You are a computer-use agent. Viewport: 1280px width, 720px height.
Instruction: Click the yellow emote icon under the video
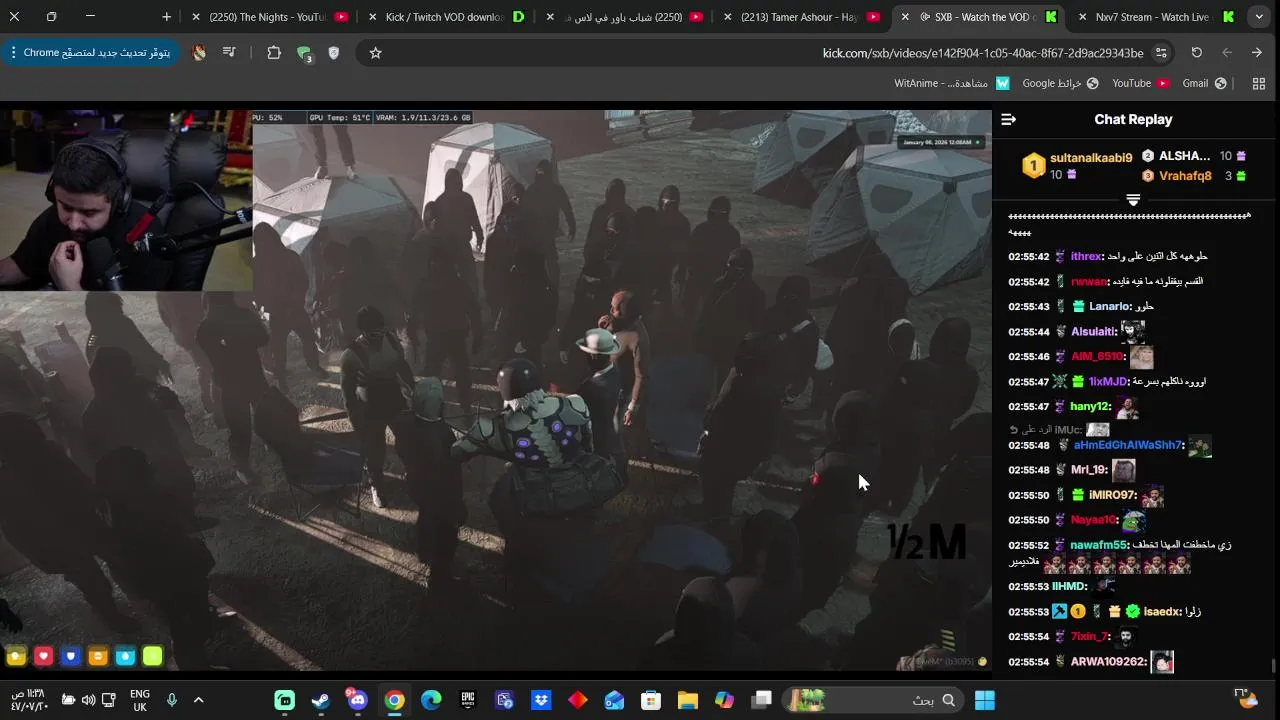click(x=16, y=657)
